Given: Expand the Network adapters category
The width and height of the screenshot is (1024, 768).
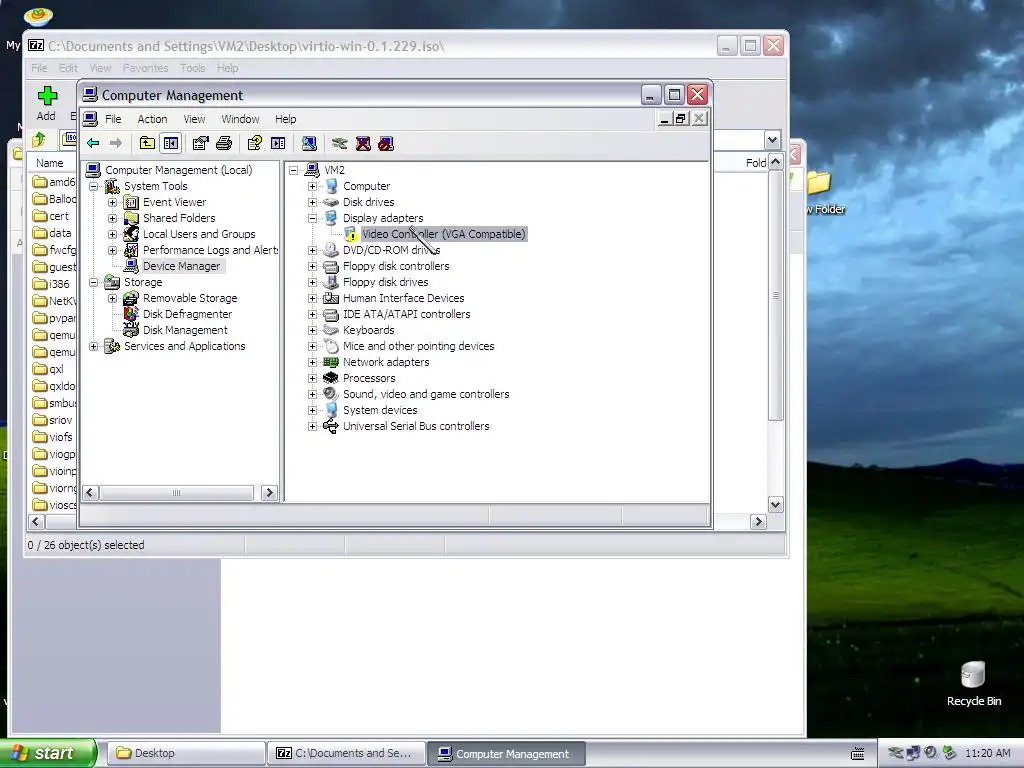Looking at the screenshot, I should (x=312, y=362).
